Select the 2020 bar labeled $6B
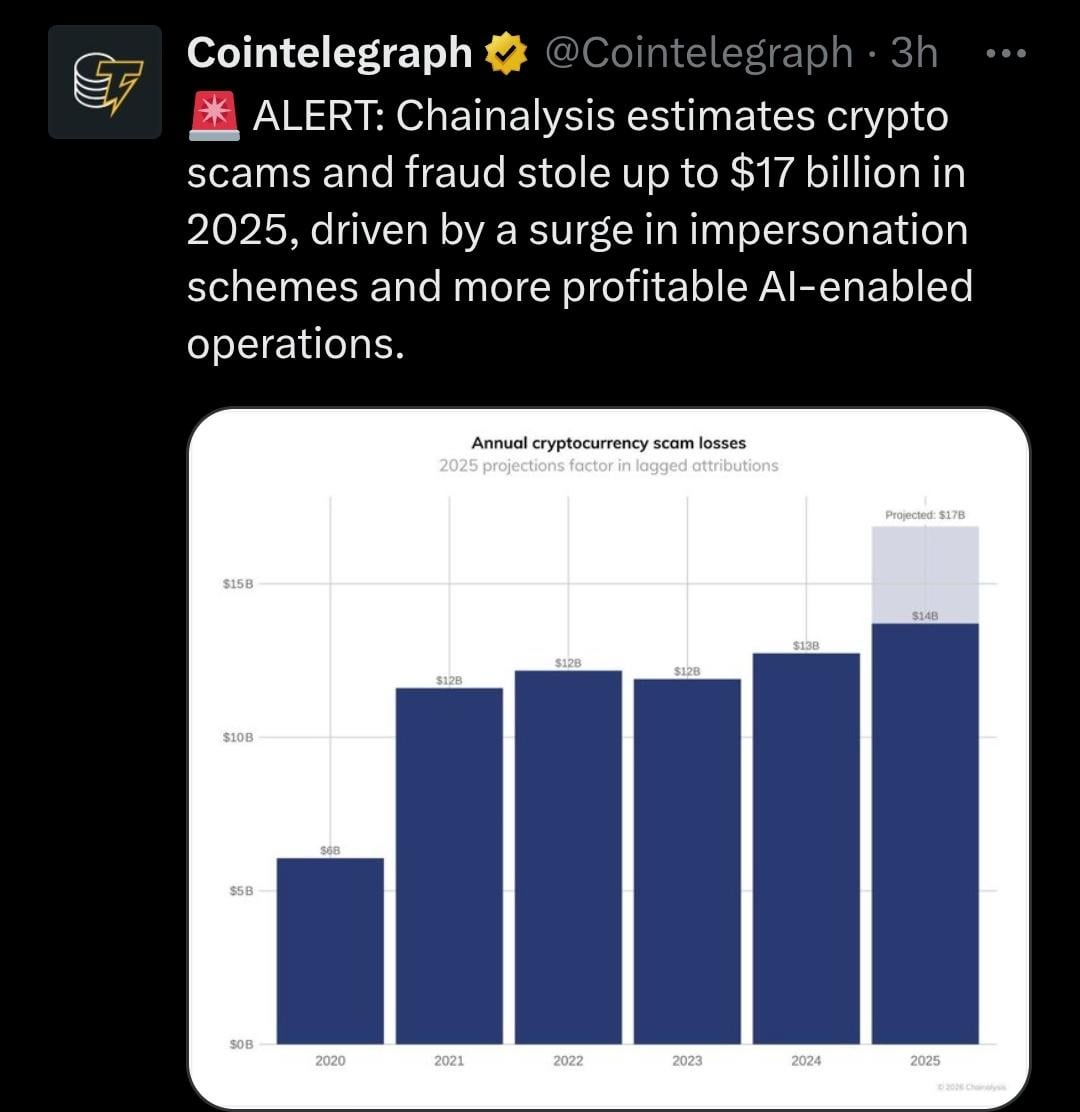 pyautogui.click(x=330, y=950)
